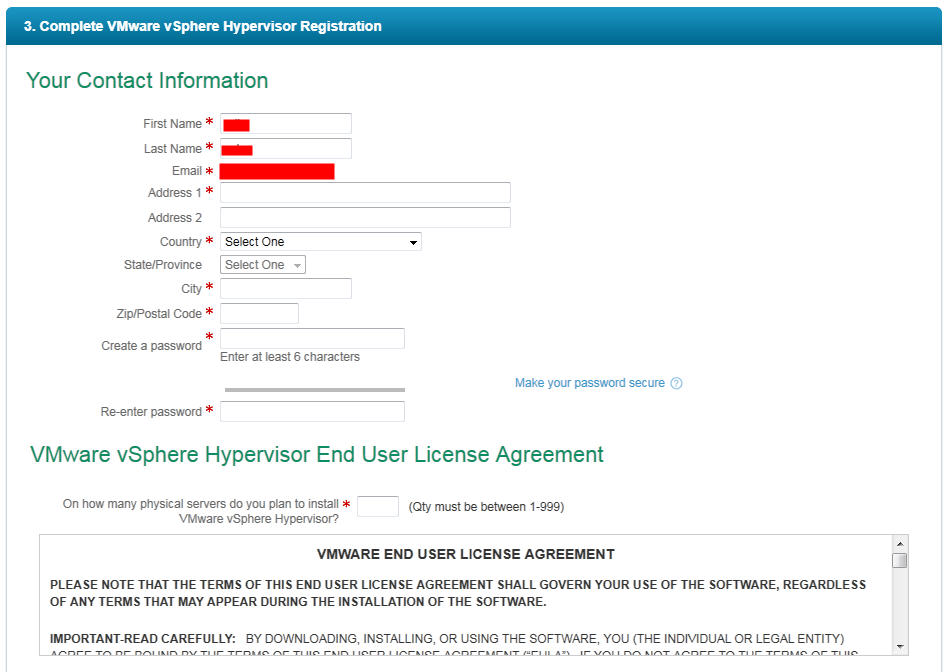952x672 pixels.
Task: Click the redacted Email value
Action: pyautogui.click(x=277, y=171)
